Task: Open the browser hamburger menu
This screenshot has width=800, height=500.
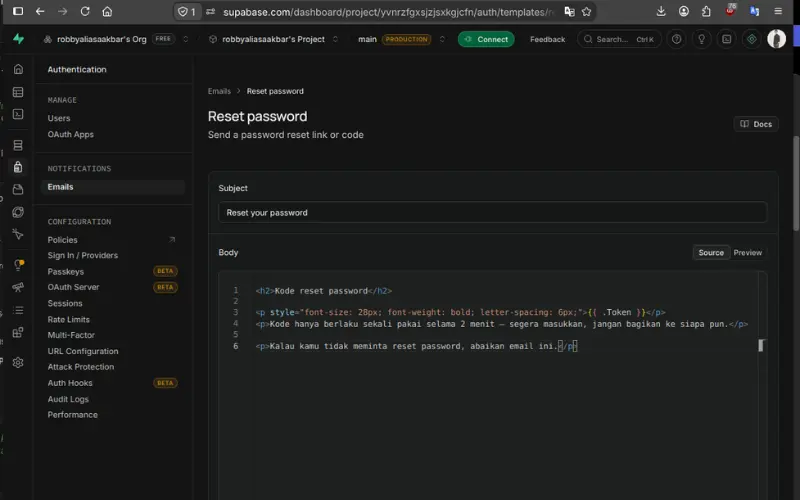Action: (778, 11)
